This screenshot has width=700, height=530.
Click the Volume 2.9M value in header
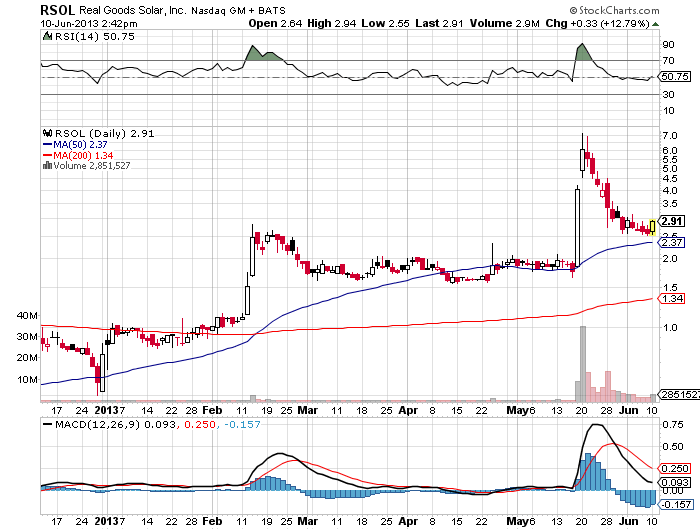[x=504, y=23]
